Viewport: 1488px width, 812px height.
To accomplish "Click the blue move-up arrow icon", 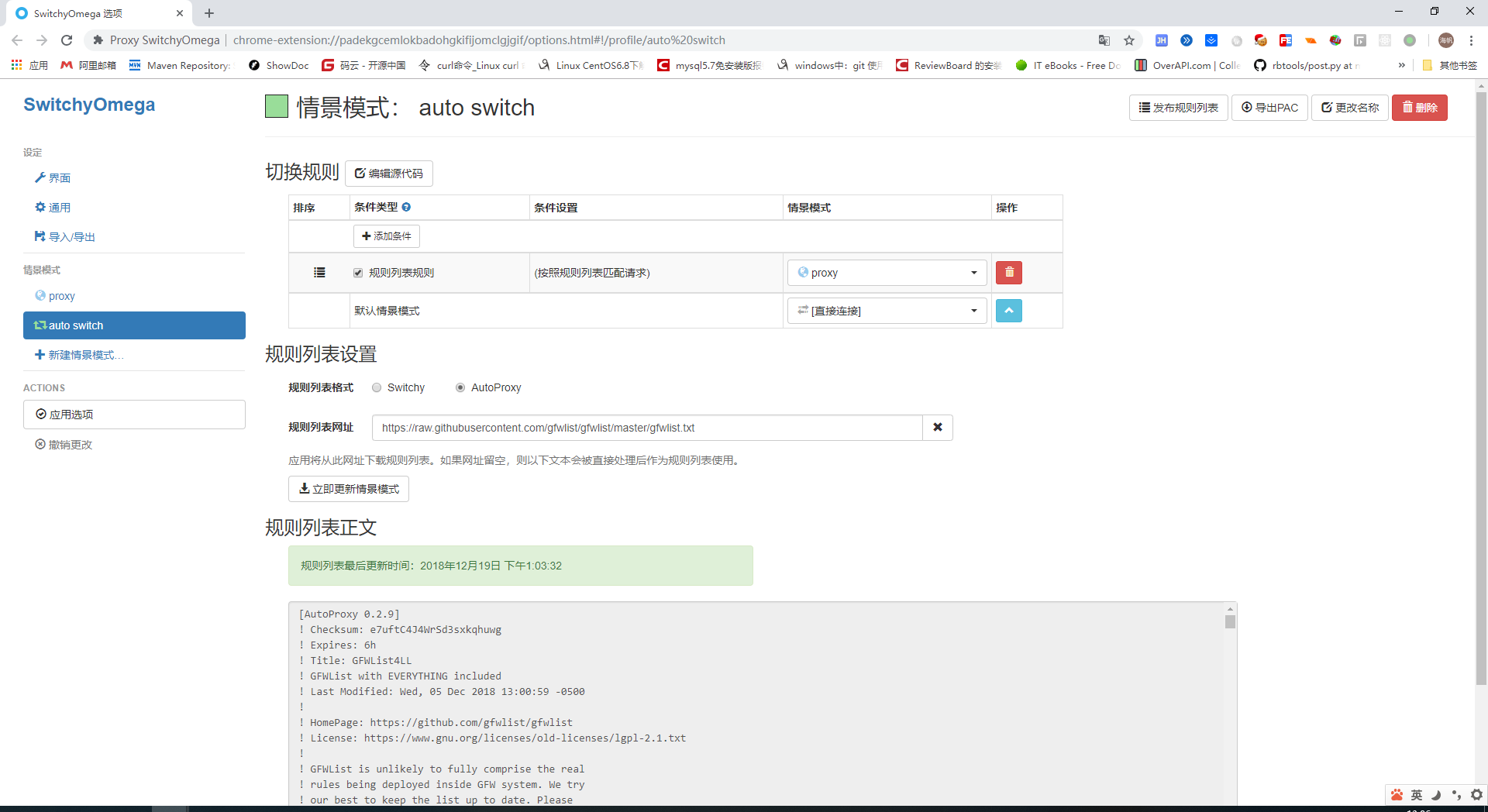I will [1008, 310].
